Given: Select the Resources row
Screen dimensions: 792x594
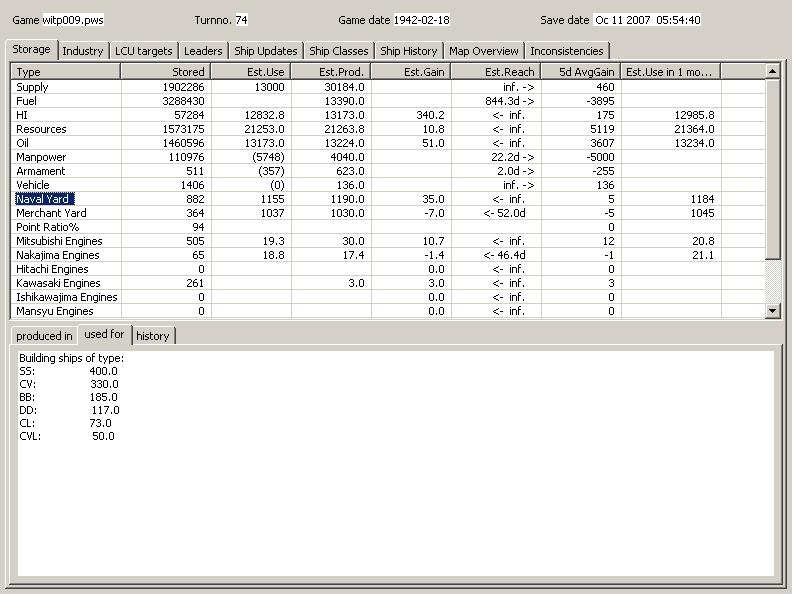Looking at the screenshot, I should click(388, 129).
